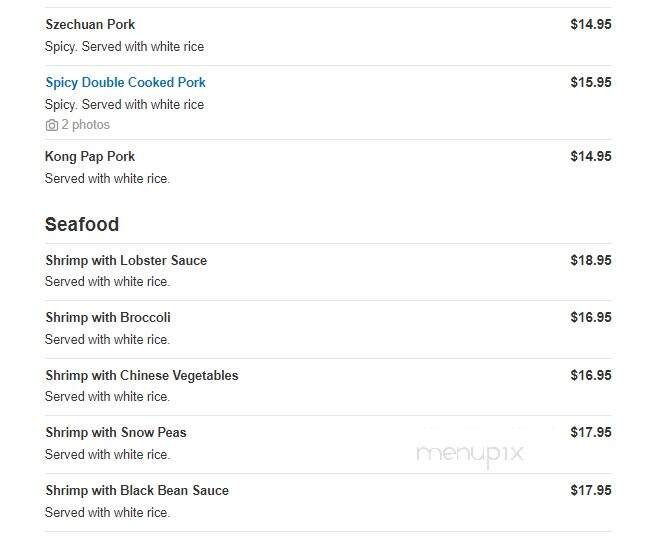Choose Shrimp with Black Bean Sauce
The width and height of the screenshot is (649, 536).
pos(137,490)
